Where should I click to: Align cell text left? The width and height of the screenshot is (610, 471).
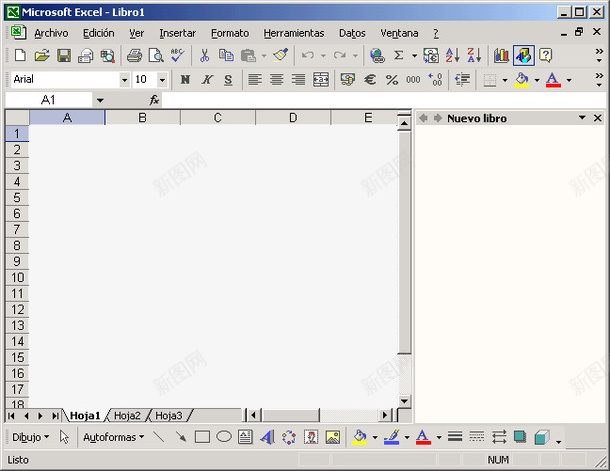click(255, 80)
